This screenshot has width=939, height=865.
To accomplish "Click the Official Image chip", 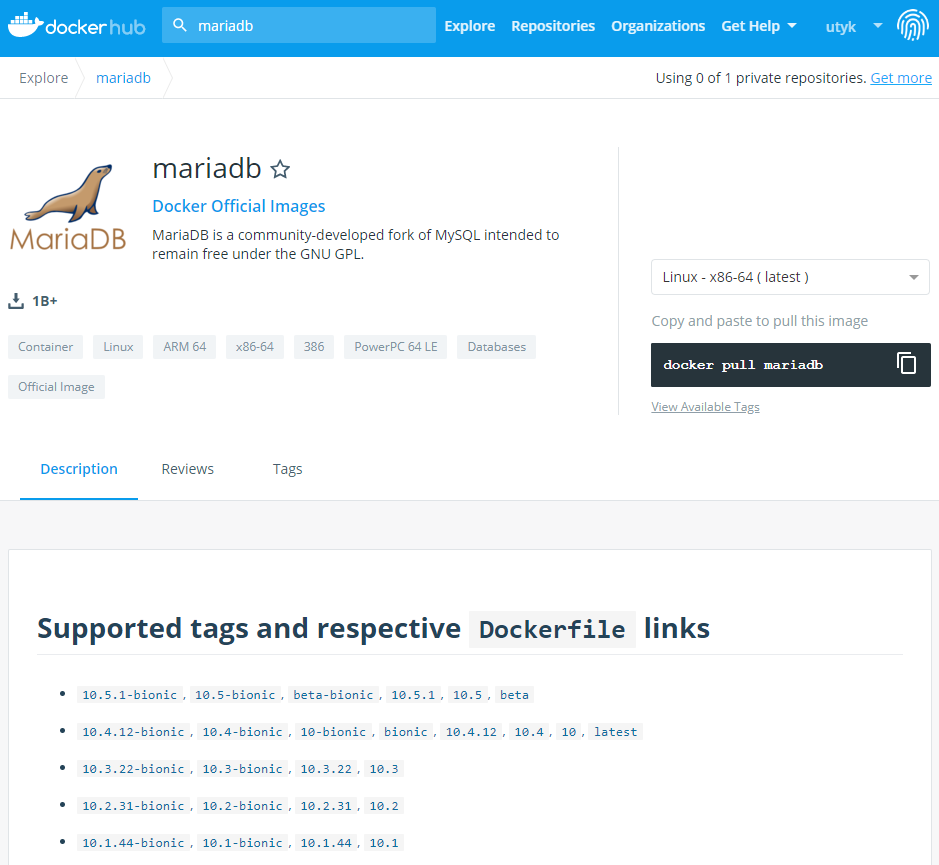I will (56, 387).
